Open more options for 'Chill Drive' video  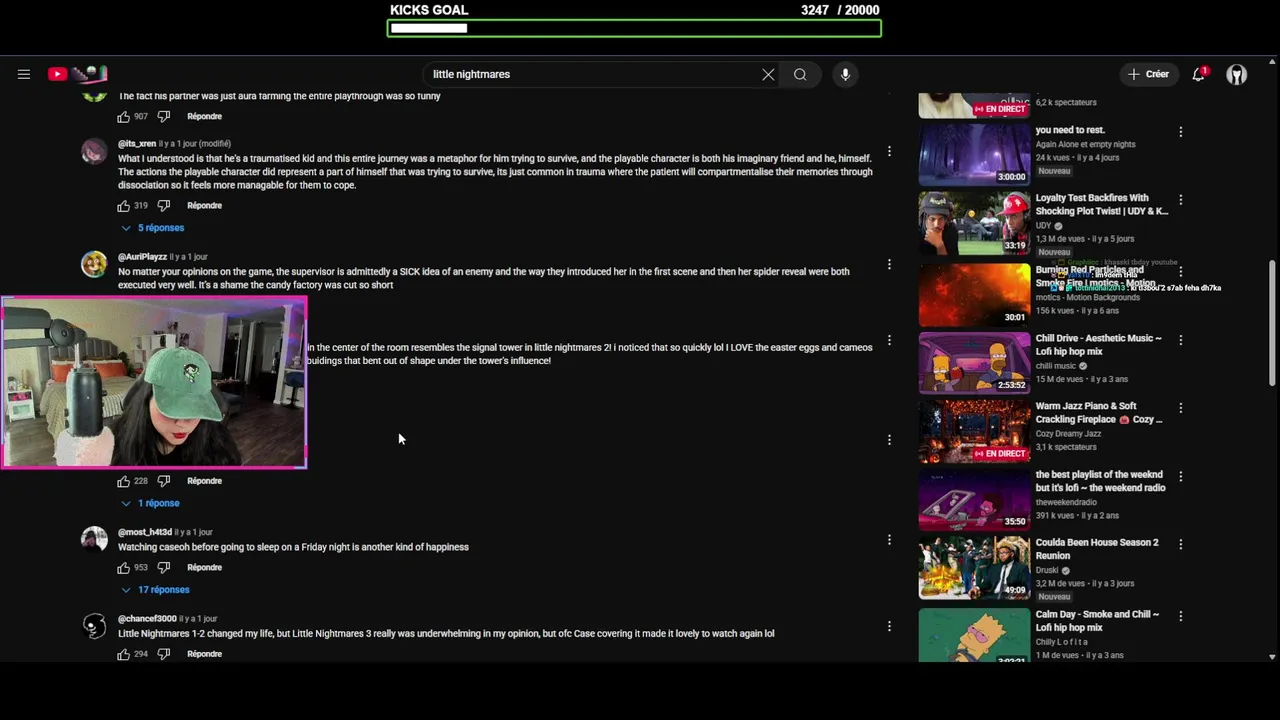pyautogui.click(x=1180, y=340)
